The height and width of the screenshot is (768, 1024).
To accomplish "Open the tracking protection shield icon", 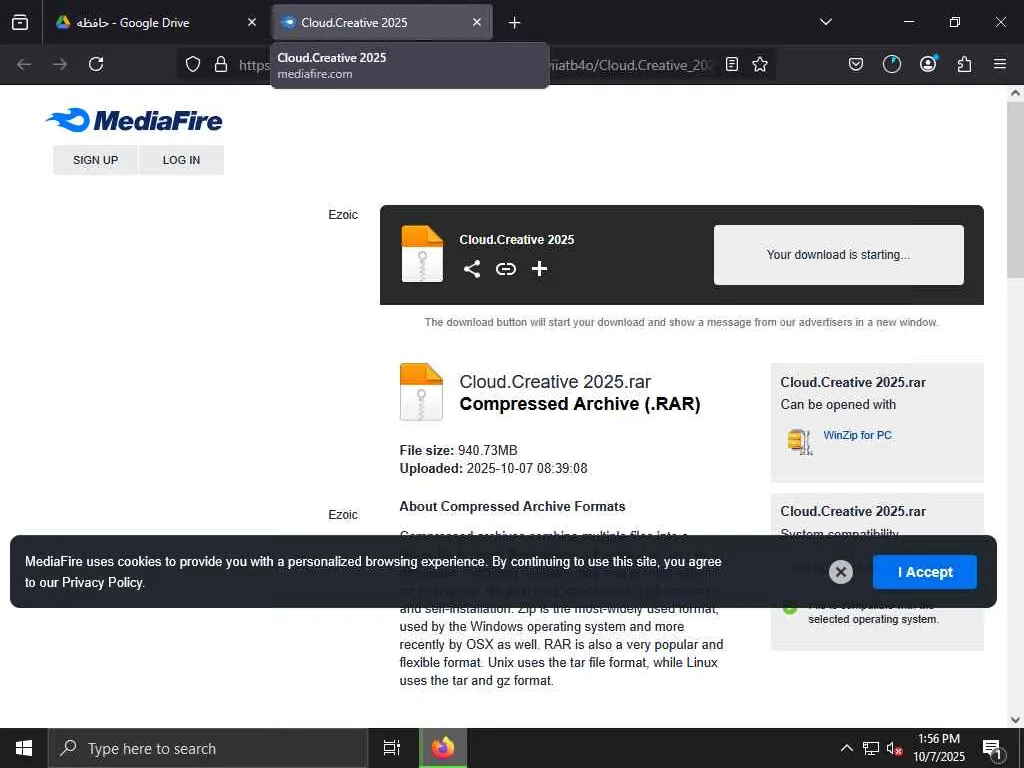I will point(193,64).
